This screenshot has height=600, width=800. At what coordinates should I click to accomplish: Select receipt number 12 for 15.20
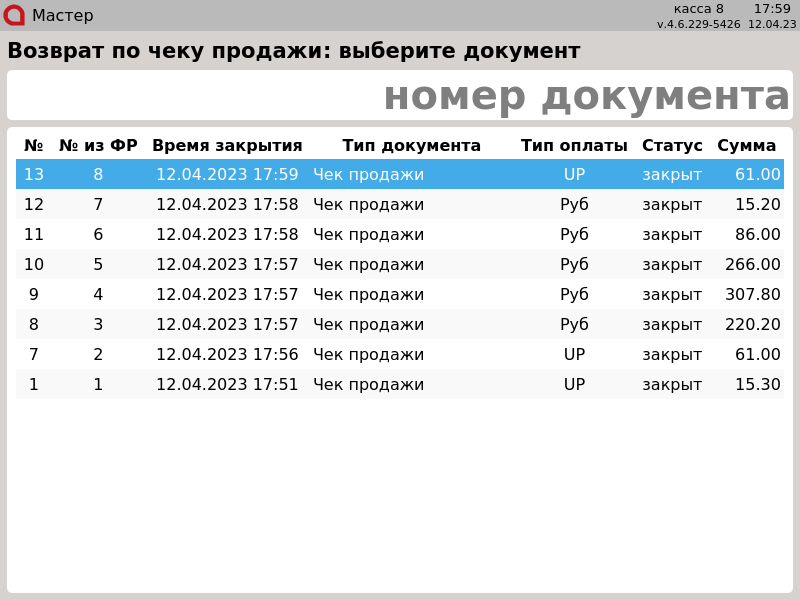(x=400, y=205)
